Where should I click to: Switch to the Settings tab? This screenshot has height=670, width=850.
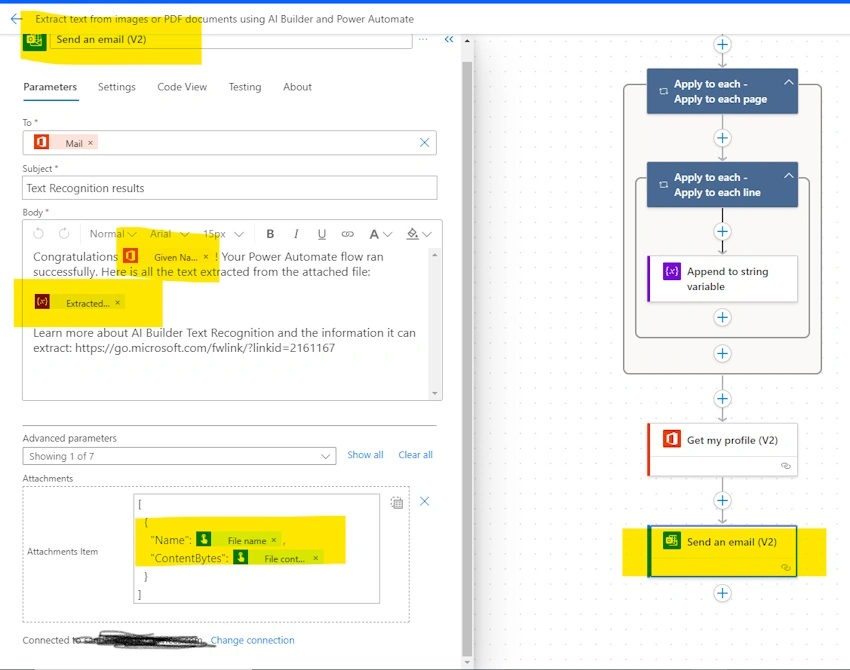point(117,87)
